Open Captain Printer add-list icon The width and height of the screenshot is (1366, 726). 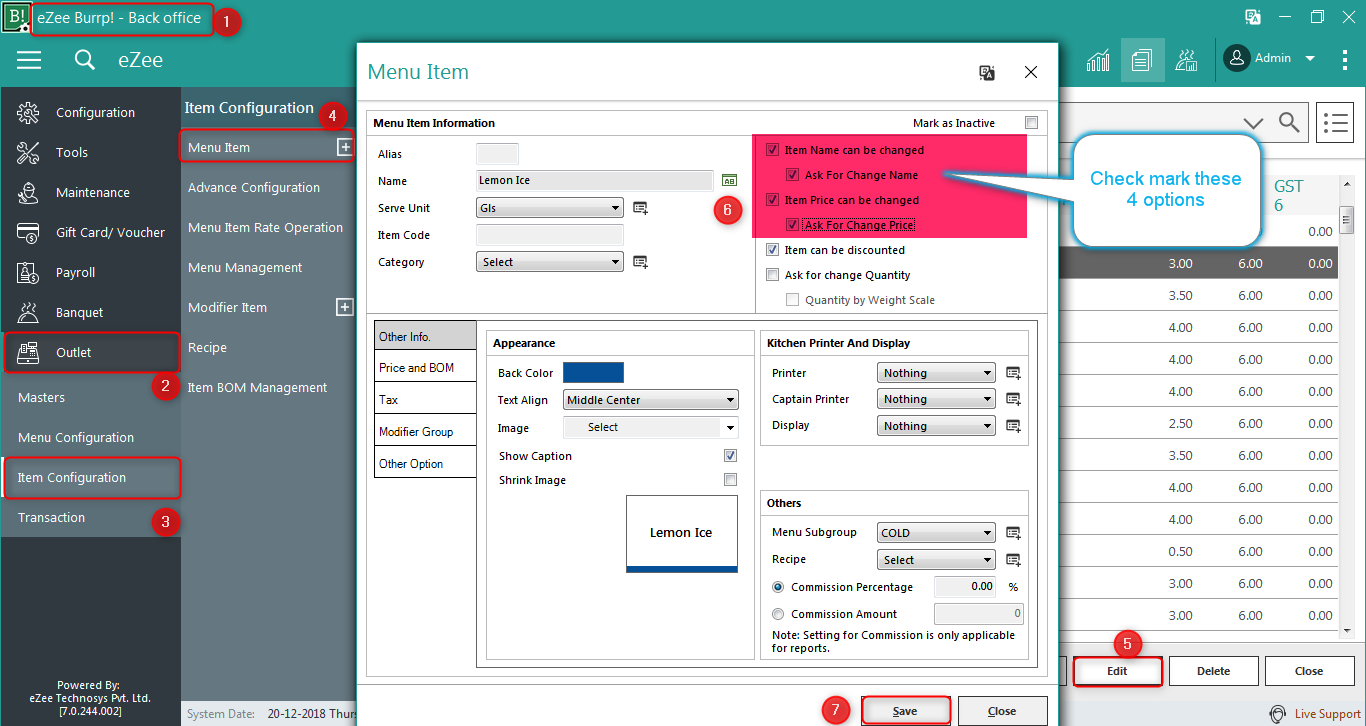1013,399
